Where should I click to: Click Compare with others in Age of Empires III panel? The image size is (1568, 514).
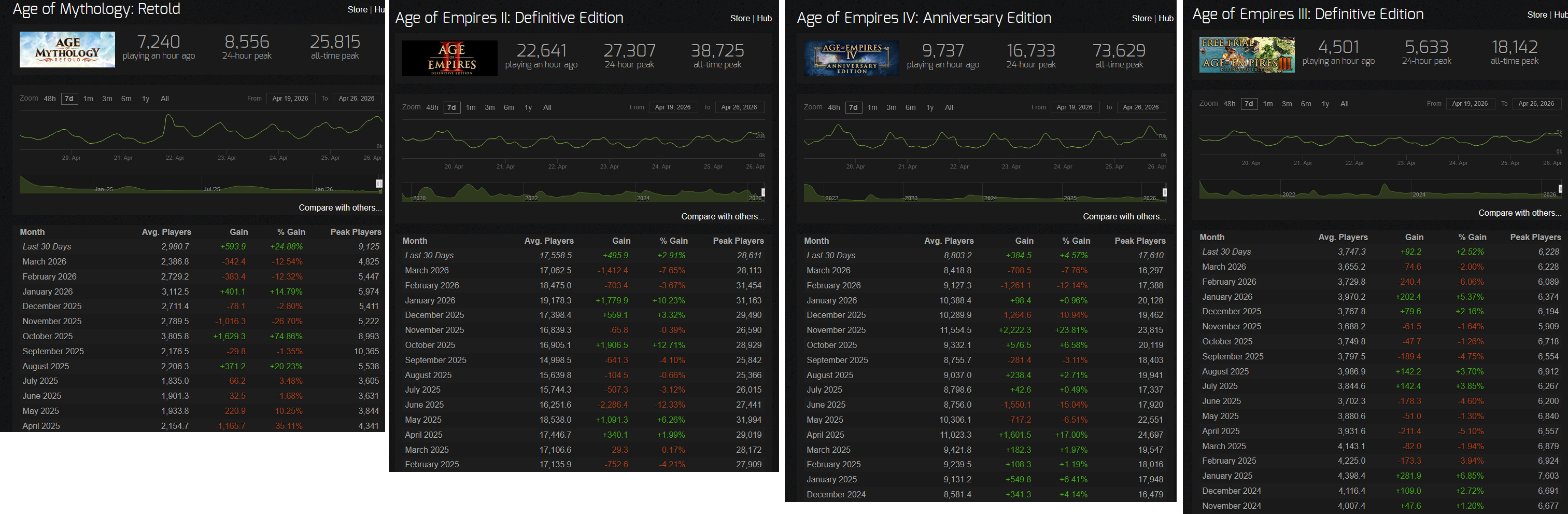(1520, 213)
